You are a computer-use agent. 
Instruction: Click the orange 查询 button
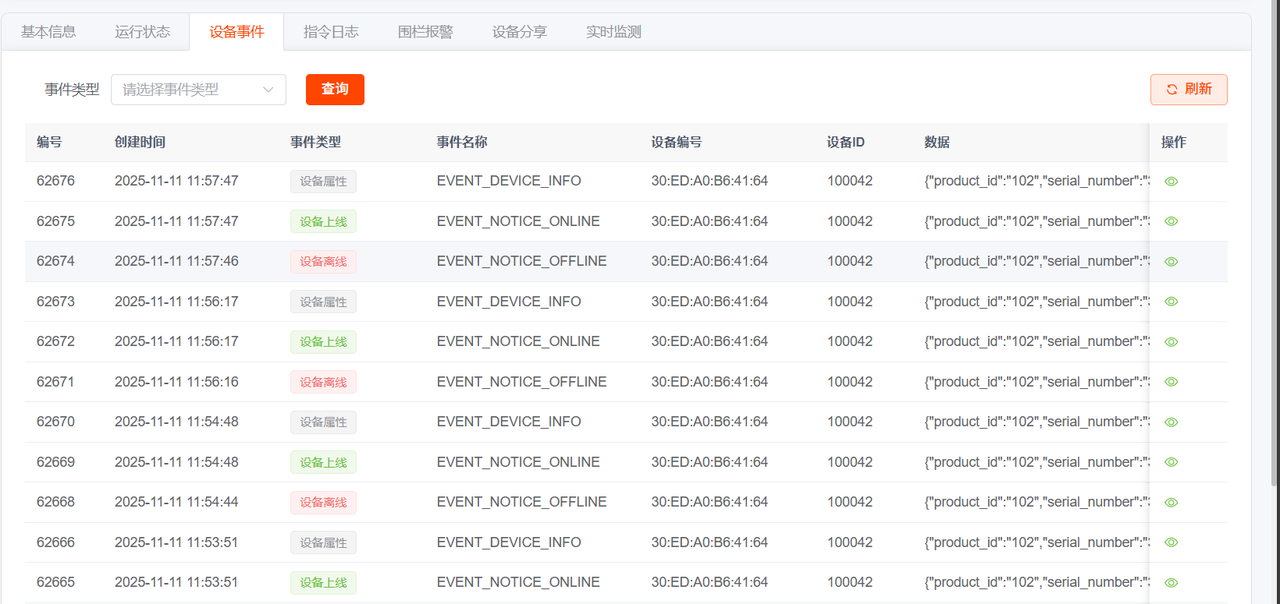tap(335, 89)
